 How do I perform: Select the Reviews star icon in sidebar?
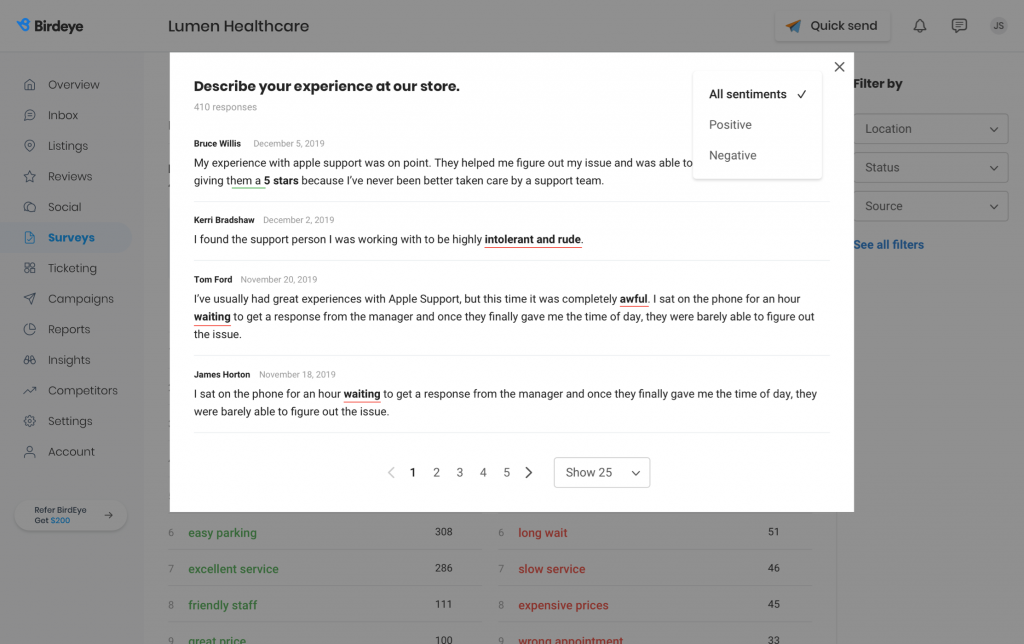tap(31, 176)
